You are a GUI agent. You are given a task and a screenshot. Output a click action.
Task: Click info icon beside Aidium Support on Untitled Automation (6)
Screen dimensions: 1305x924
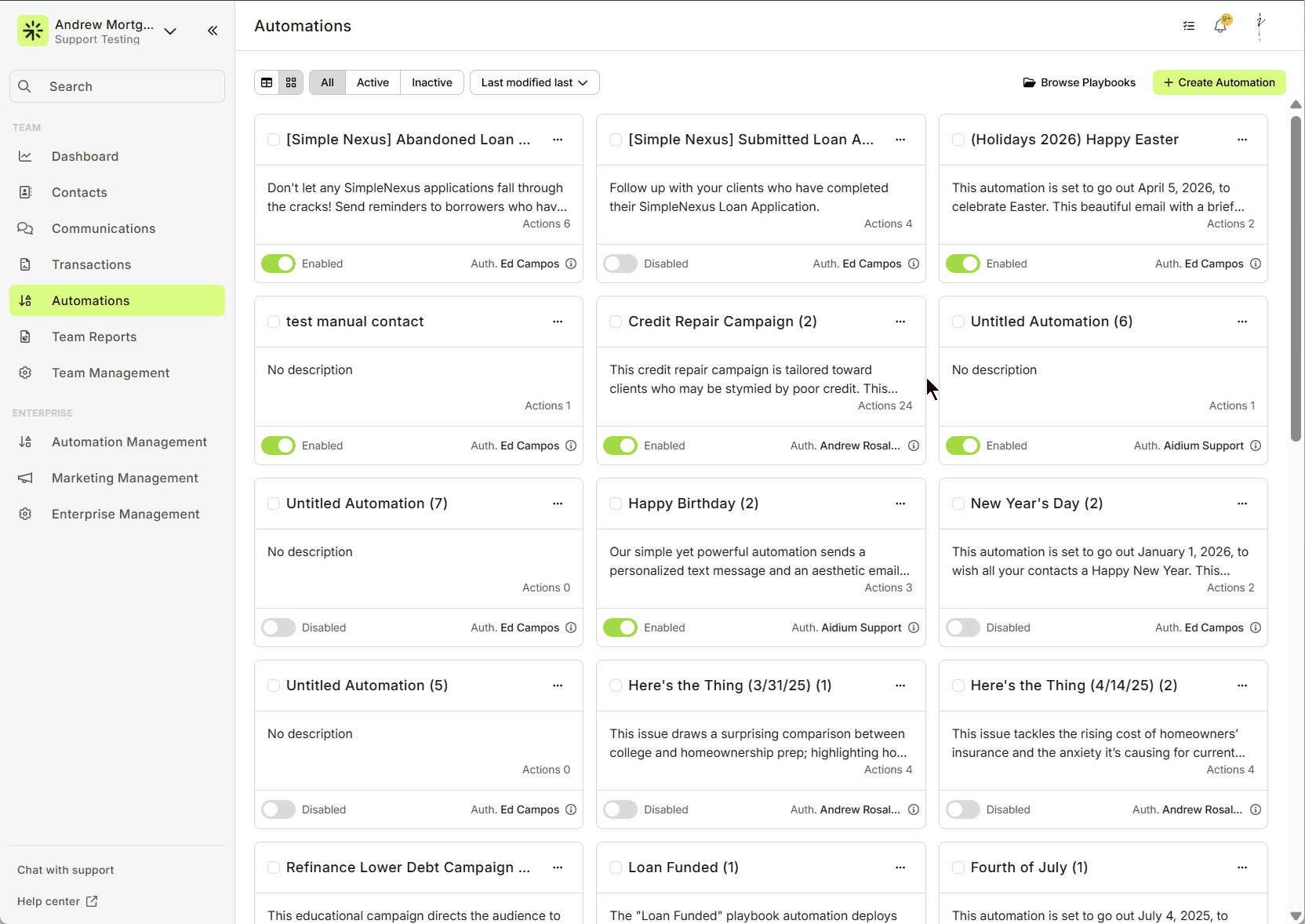1256,446
